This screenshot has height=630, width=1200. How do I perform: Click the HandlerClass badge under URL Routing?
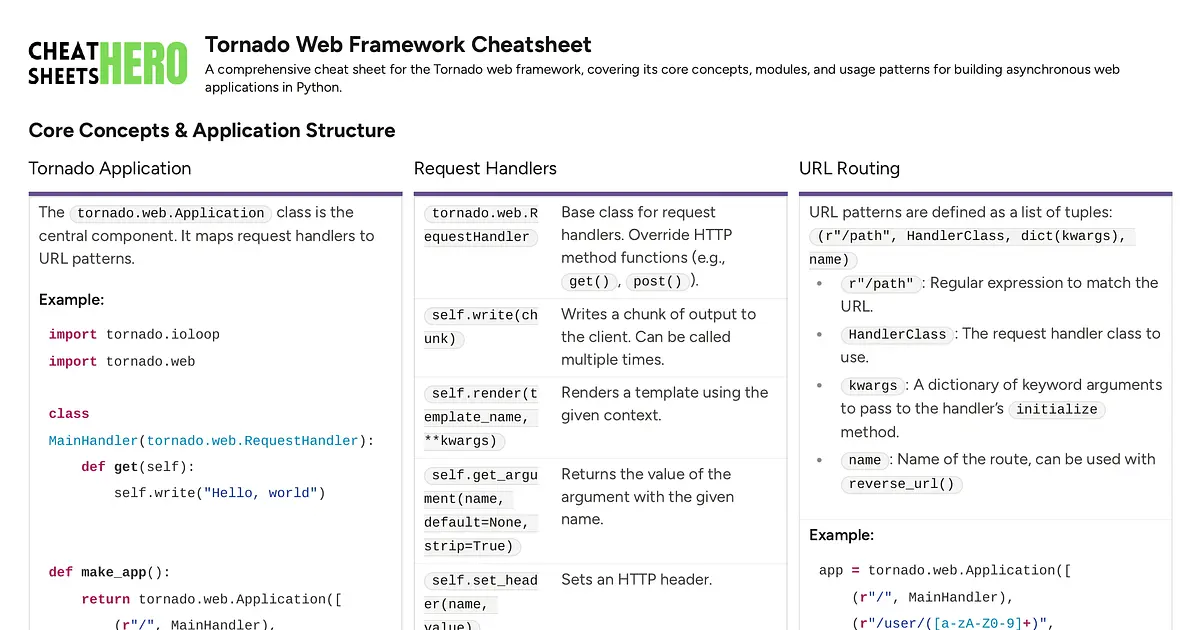pyautogui.click(x=897, y=335)
